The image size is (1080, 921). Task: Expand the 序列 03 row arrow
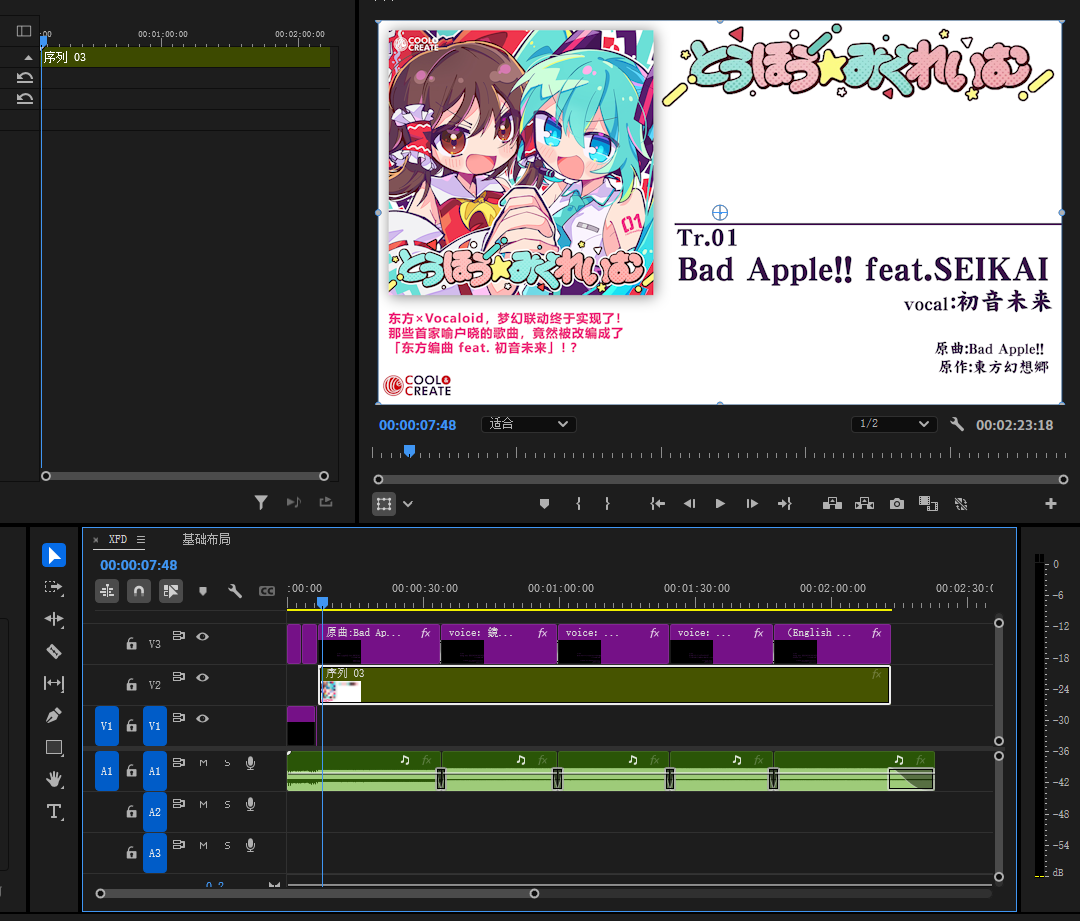(26, 58)
